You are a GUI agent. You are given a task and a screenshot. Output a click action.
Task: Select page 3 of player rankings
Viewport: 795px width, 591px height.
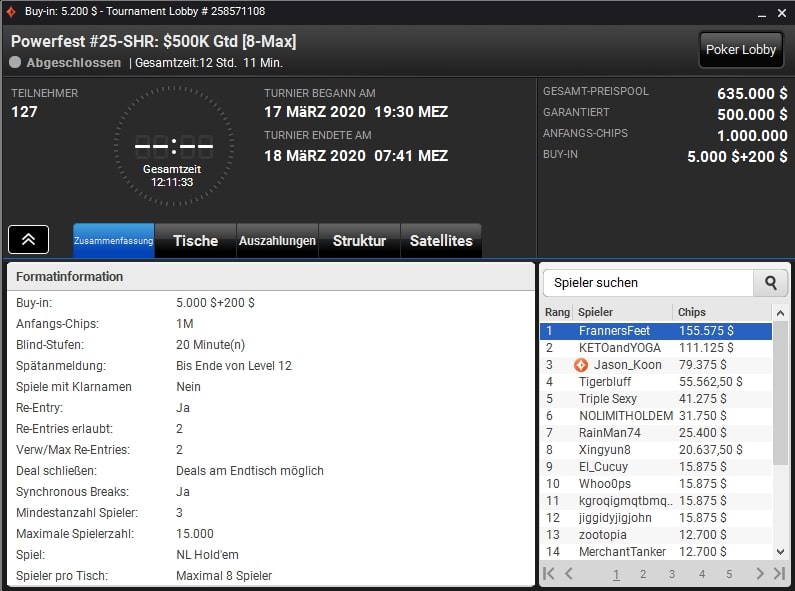tap(672, 574)
